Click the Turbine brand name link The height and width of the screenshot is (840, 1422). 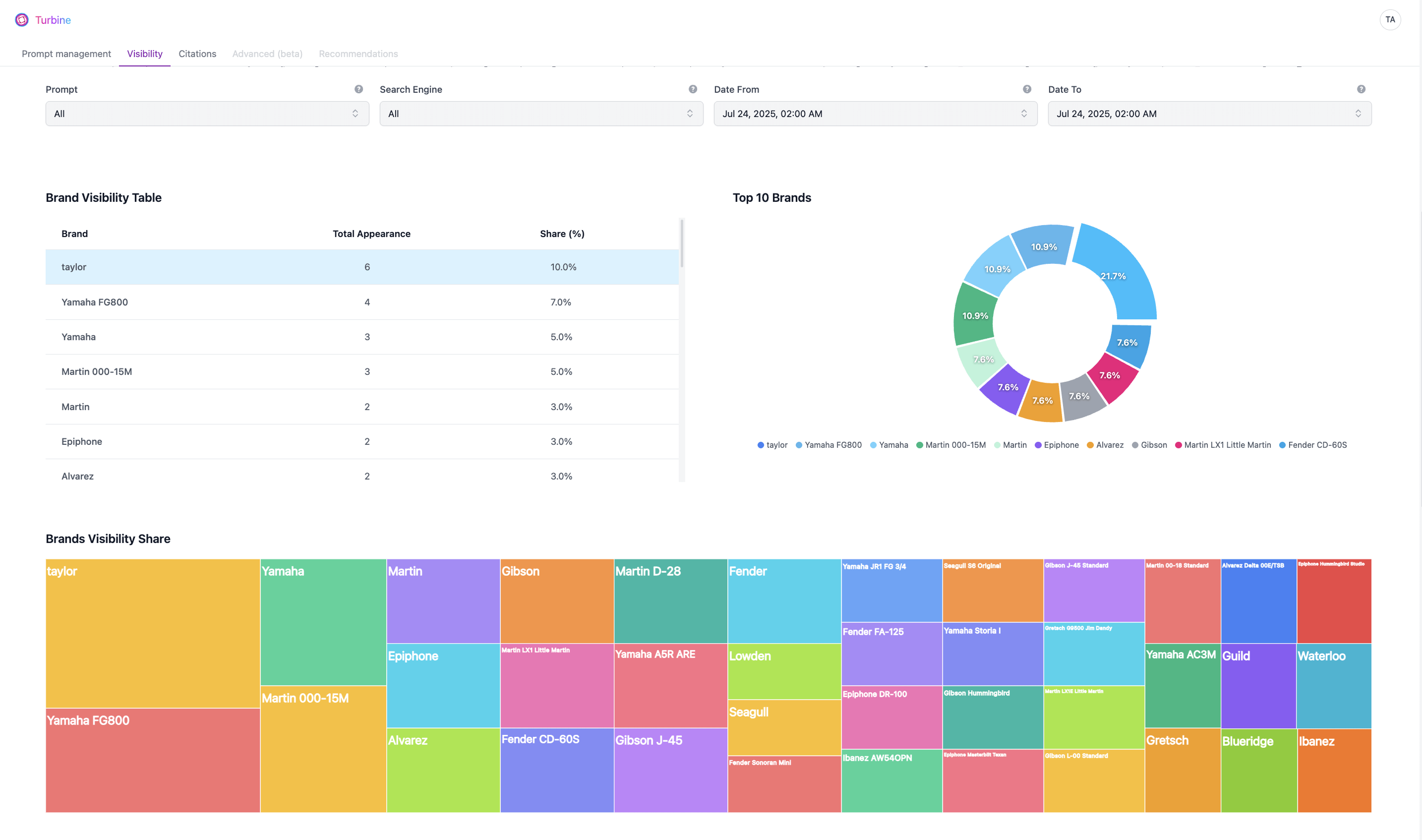(53, 20)
